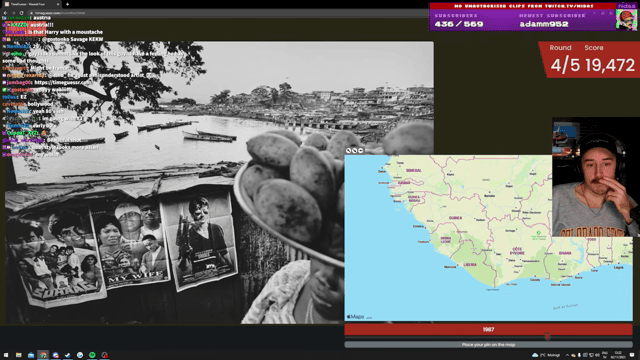Open the notifications center icon
This screenshot has height=360, width=640.
(x=632, y=355)
